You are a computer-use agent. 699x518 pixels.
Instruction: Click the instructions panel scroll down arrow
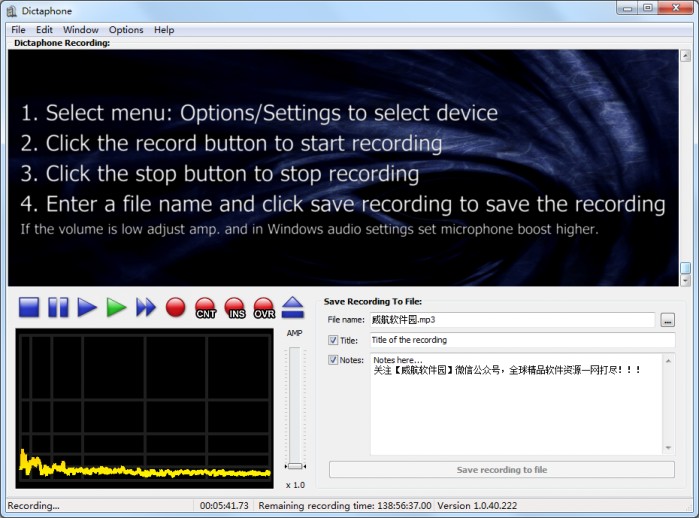685,280
